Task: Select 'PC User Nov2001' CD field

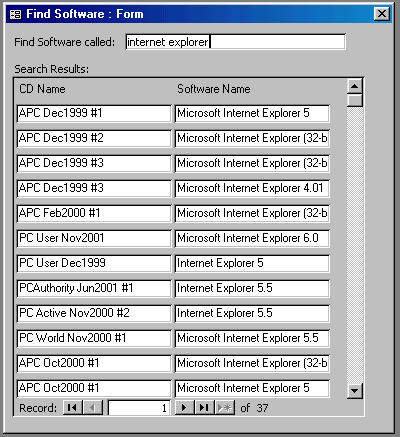Action: tap(94, 238)
